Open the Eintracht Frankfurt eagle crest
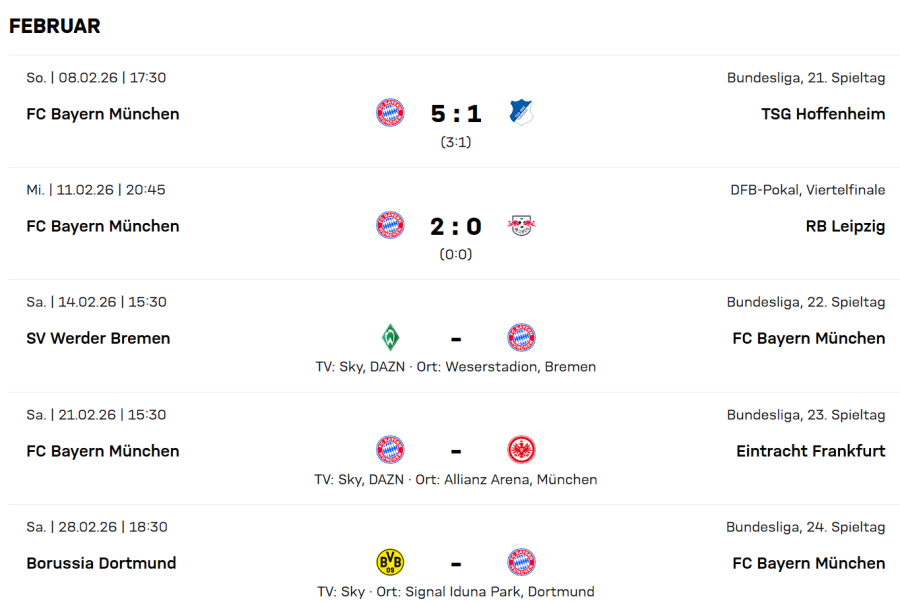 [521, 450]
